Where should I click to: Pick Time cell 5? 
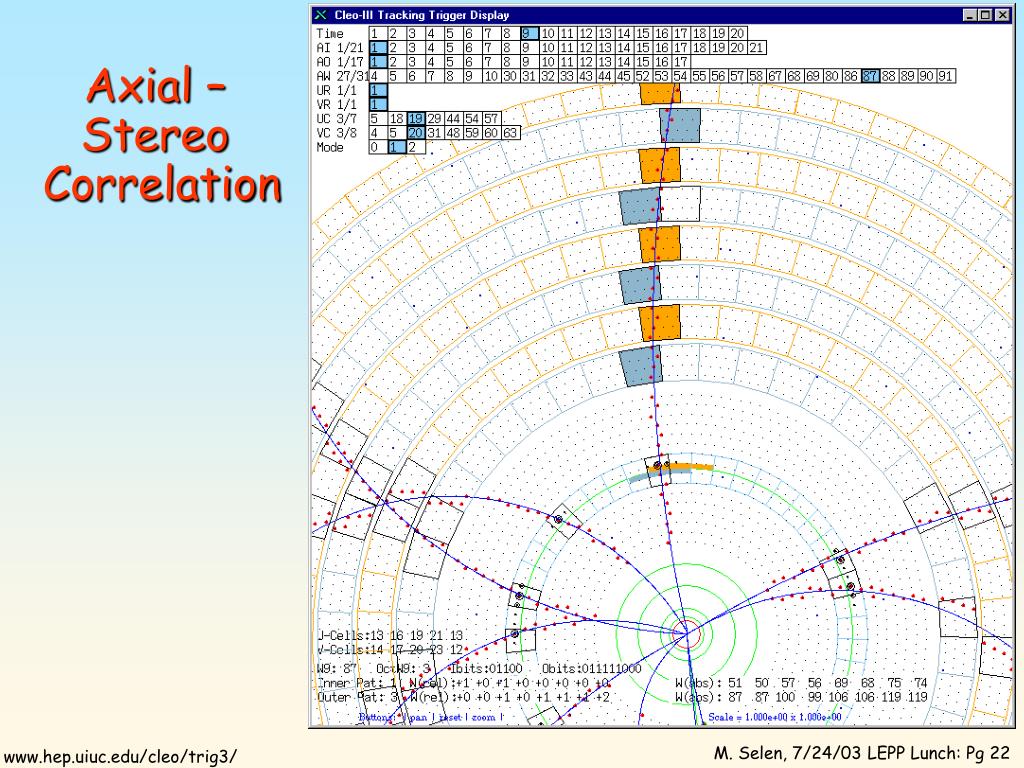(x=453, y=34)
